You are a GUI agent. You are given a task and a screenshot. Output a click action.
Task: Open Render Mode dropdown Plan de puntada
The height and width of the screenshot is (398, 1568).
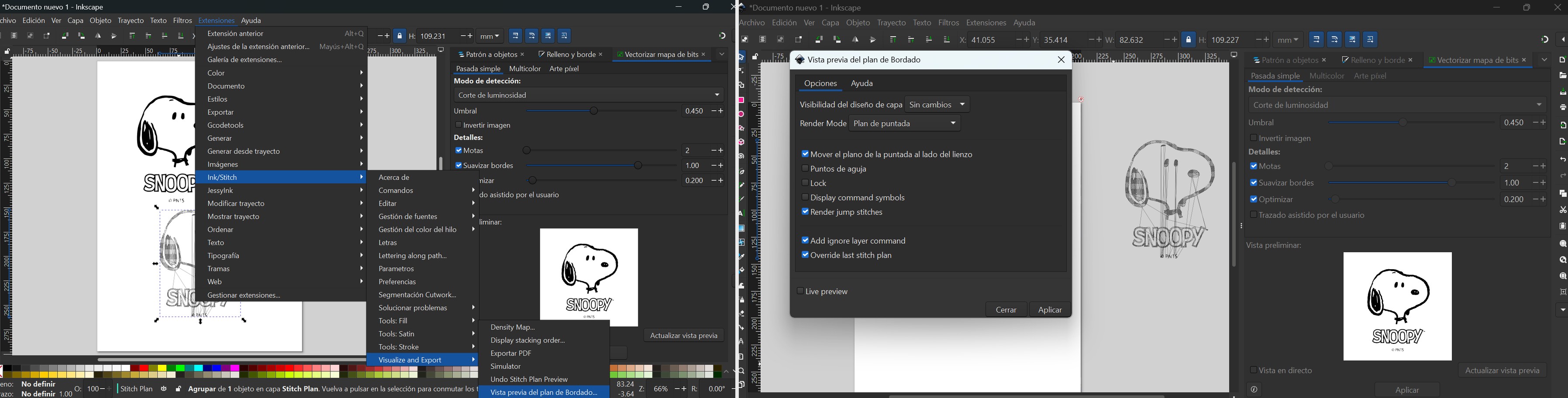[x=905, y=124]
